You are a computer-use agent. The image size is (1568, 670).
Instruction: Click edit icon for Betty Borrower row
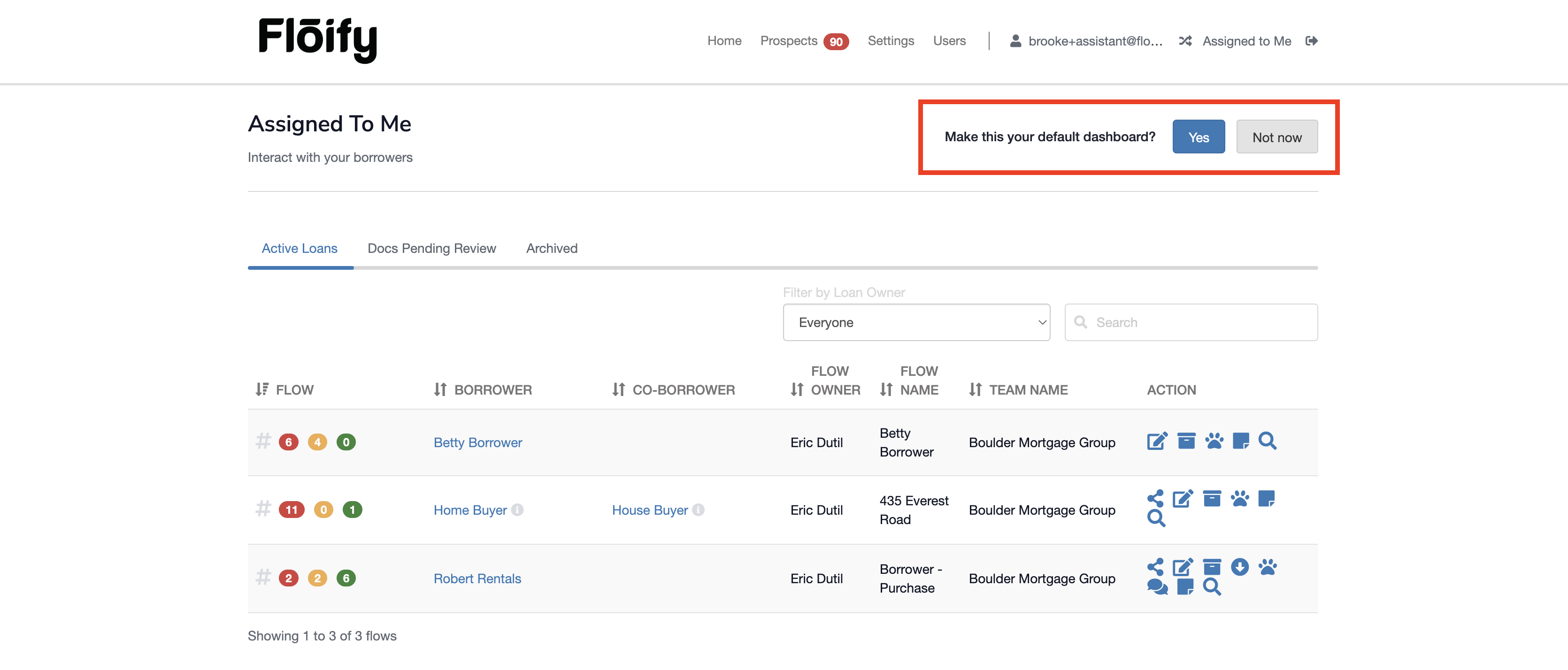tap(1157, 441)
